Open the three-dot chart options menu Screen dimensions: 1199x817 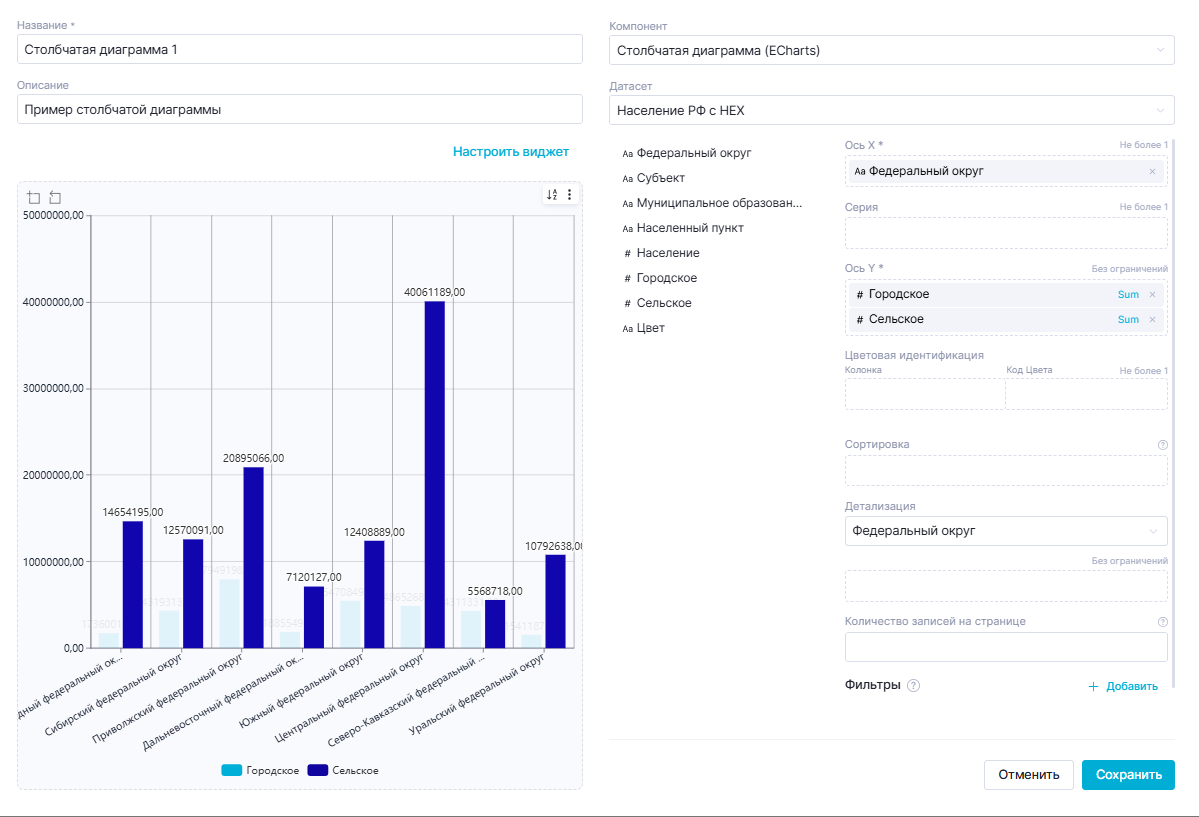click(x=570, y=195)
